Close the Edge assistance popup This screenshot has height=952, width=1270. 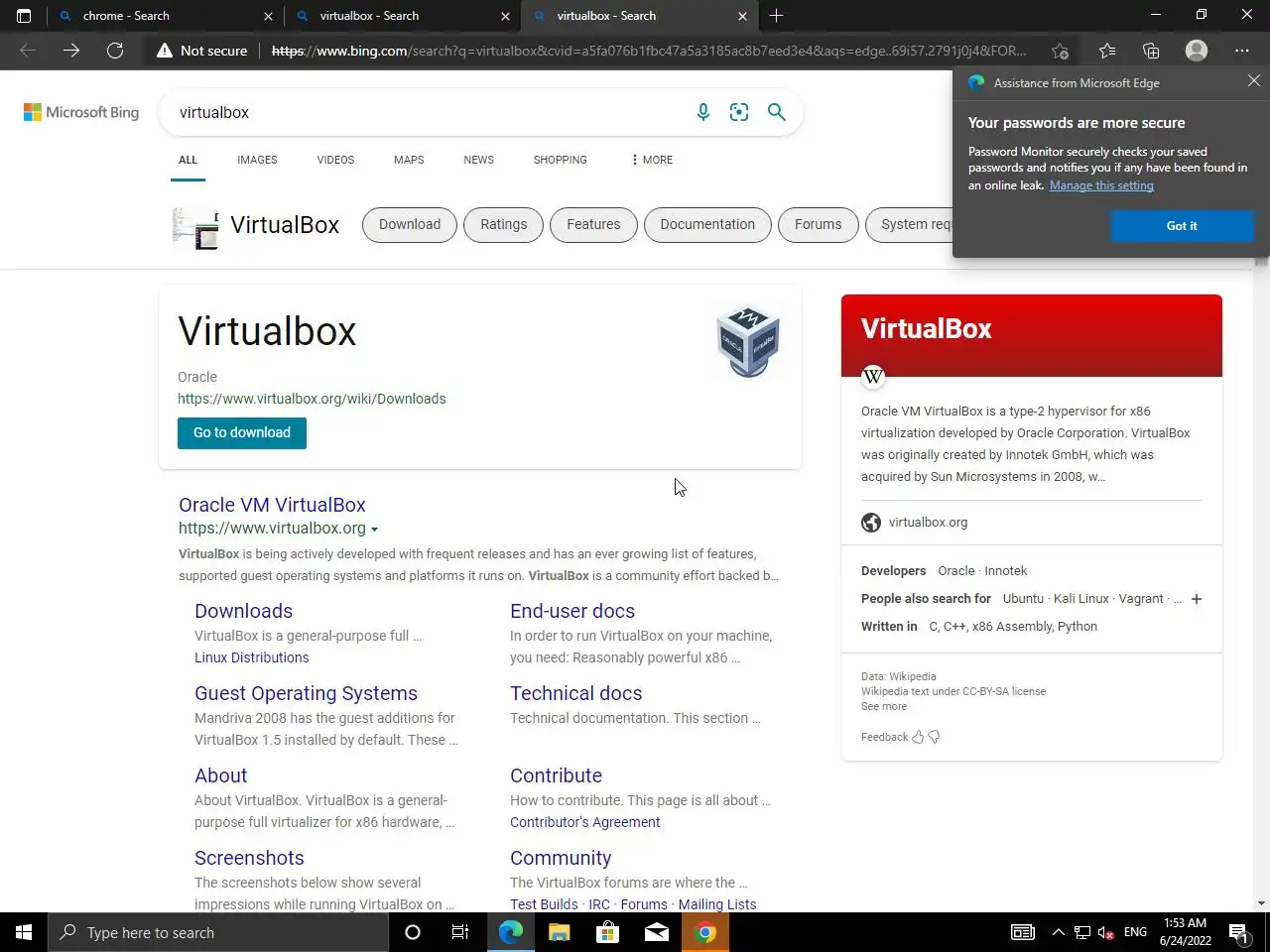coord(1254,81)
